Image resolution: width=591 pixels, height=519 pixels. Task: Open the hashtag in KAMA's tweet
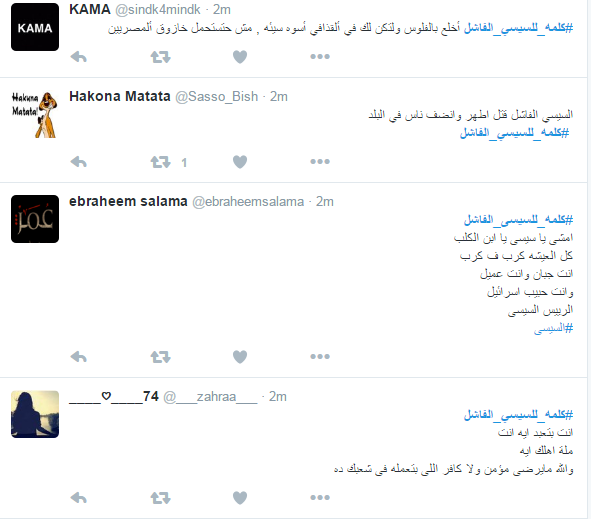(x=518, y=28)
